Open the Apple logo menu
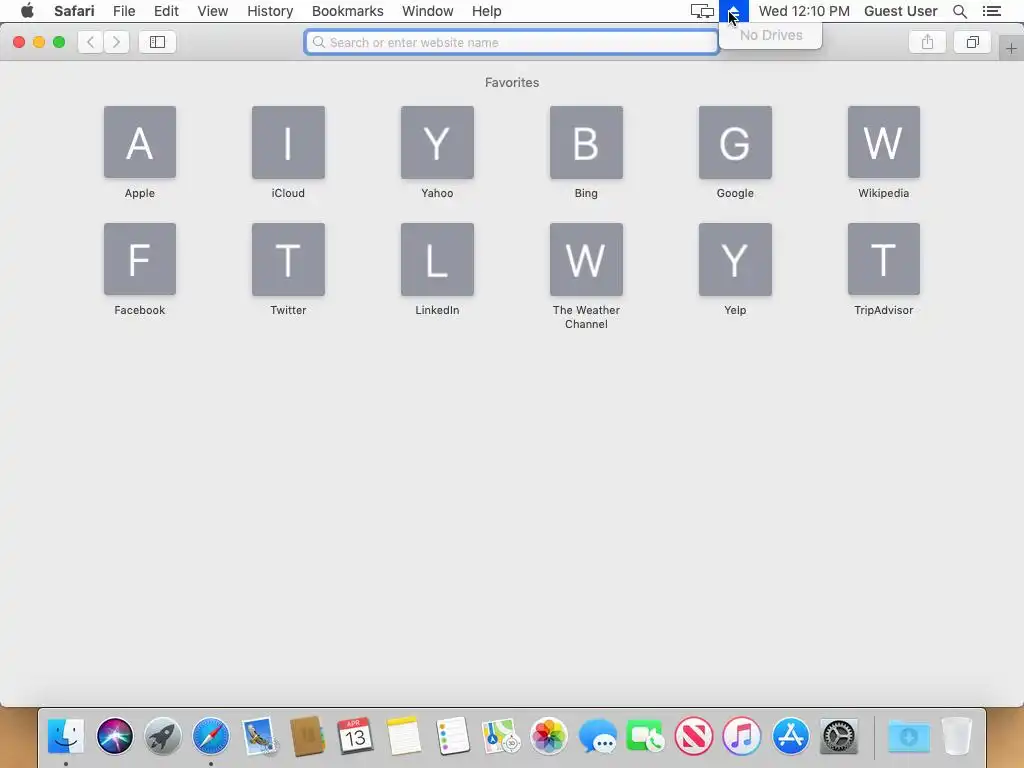 pos(27,11)
